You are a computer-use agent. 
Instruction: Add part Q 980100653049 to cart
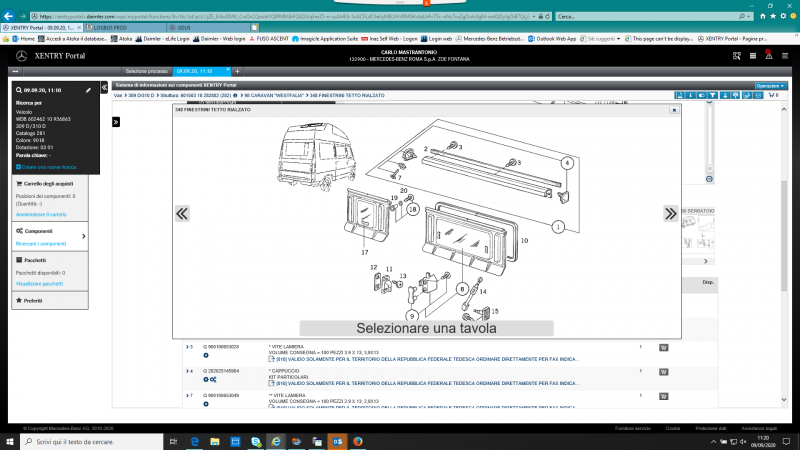(663, 397)
